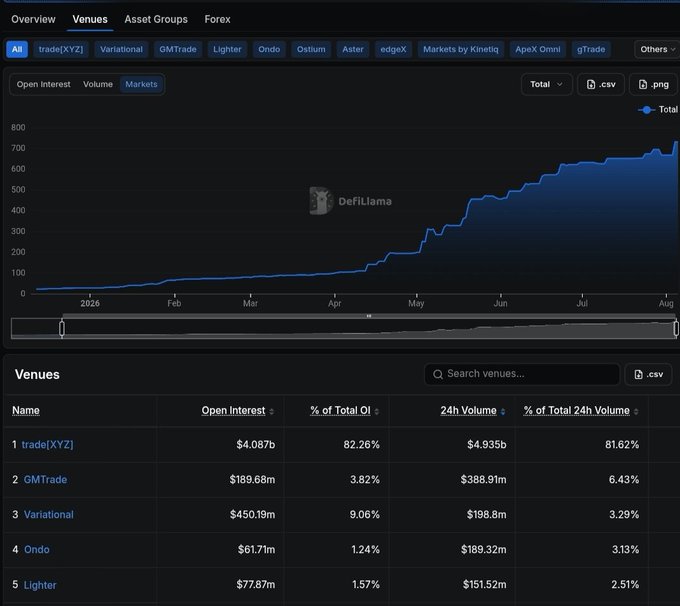
Task: Click the $450.19m open interest cell
Action: (x=252, y=515)
